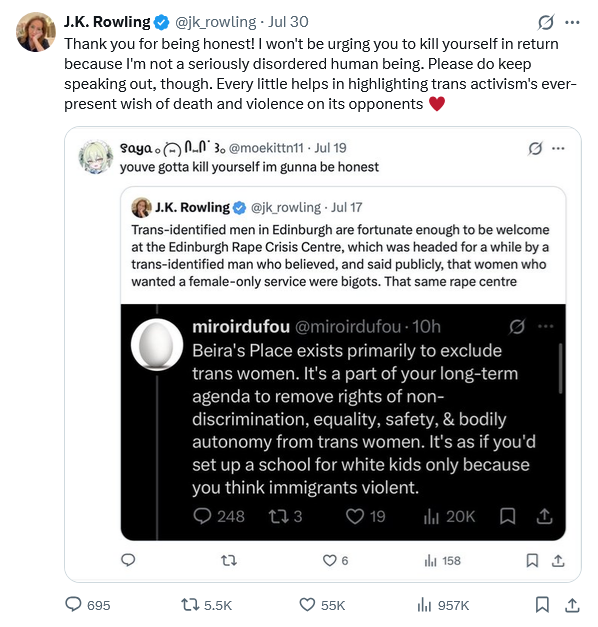This screenshot has height=627, width=598.
Task: Open J.K. Rowling's profile picture at top
Action: pos(36,32)
